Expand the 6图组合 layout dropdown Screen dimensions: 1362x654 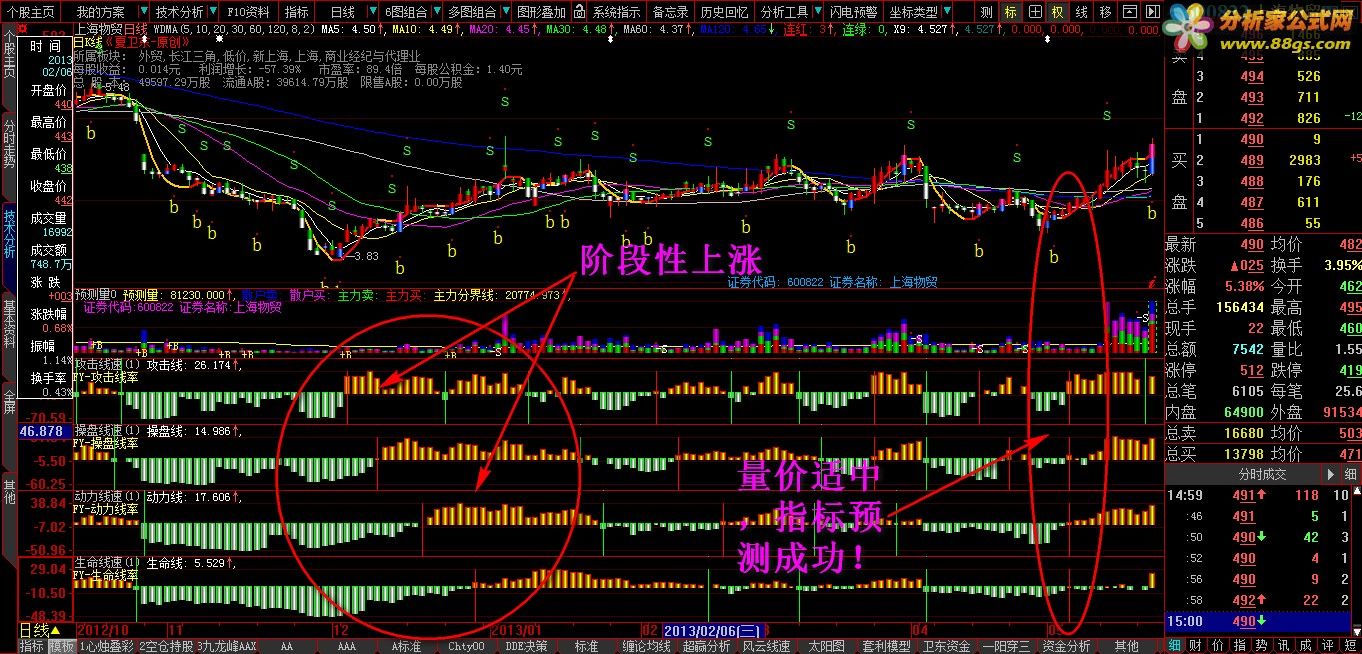[409, 12]
